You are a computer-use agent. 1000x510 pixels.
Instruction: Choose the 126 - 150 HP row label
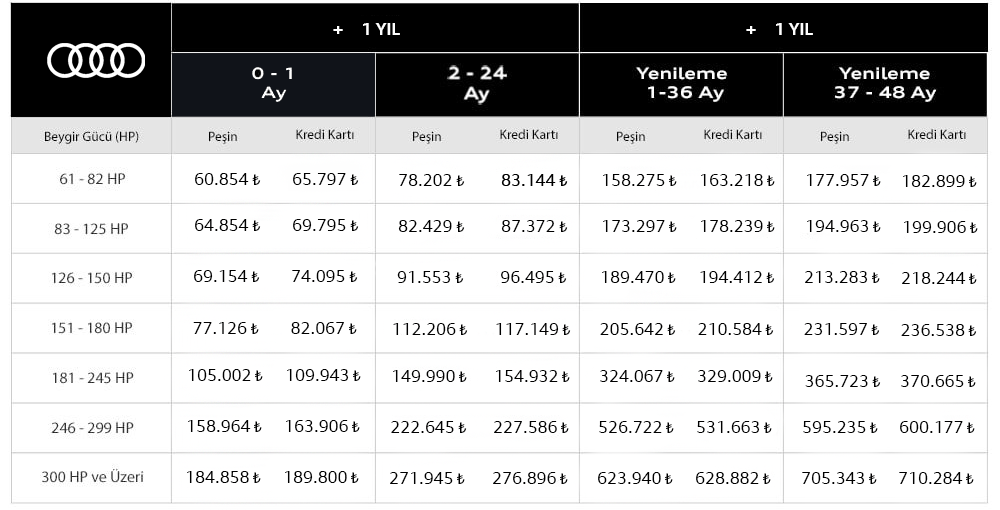coord(91,278)
